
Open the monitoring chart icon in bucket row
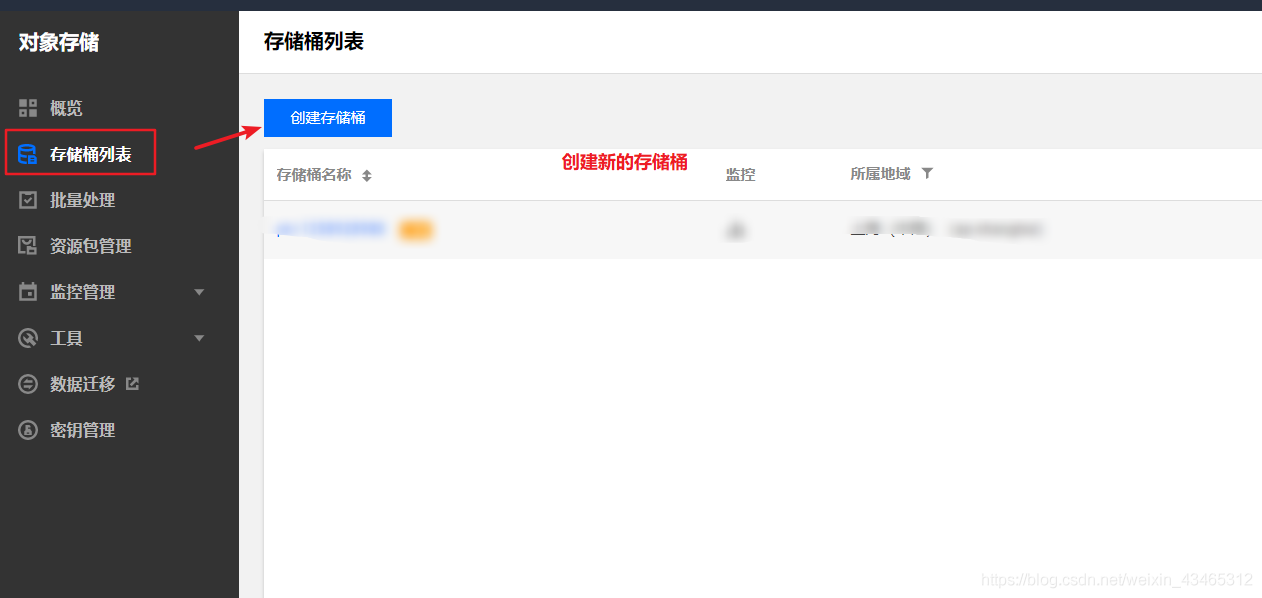click(737, 229)
